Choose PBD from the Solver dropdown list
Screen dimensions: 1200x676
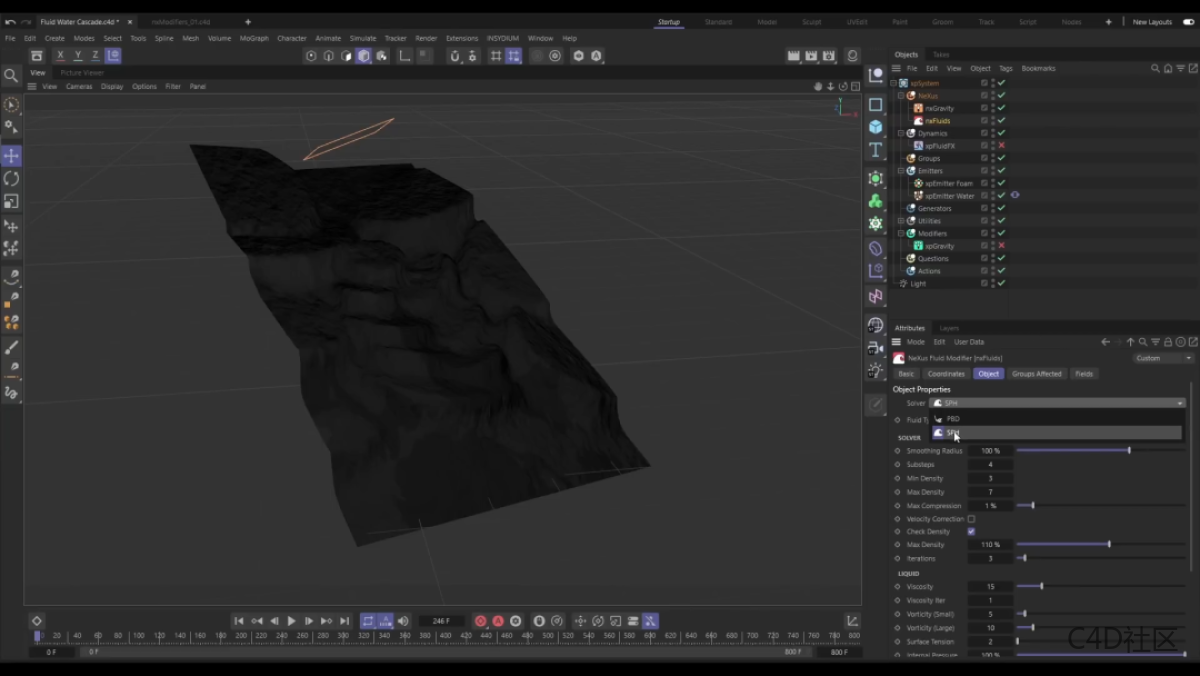953,419
